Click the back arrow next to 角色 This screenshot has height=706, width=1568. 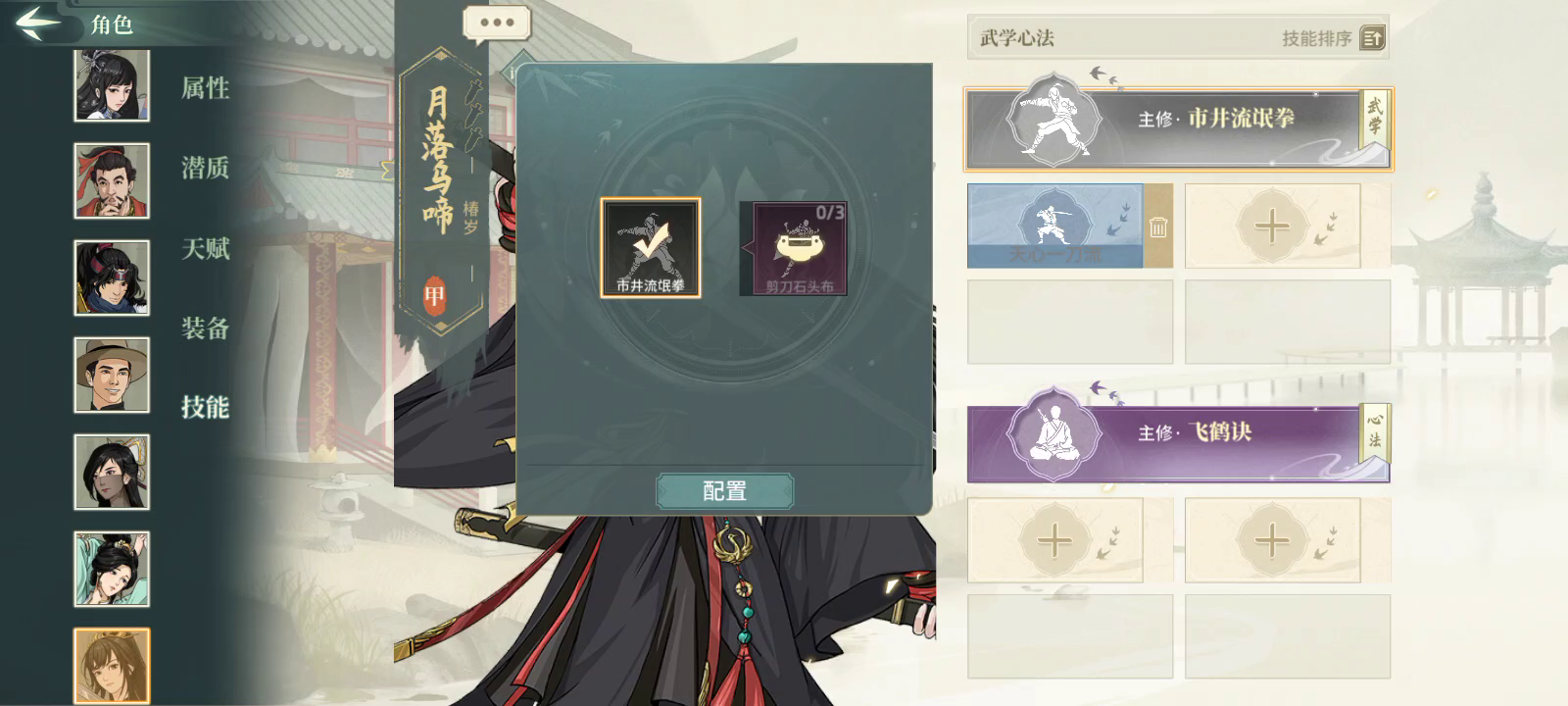tap(37, 23)
